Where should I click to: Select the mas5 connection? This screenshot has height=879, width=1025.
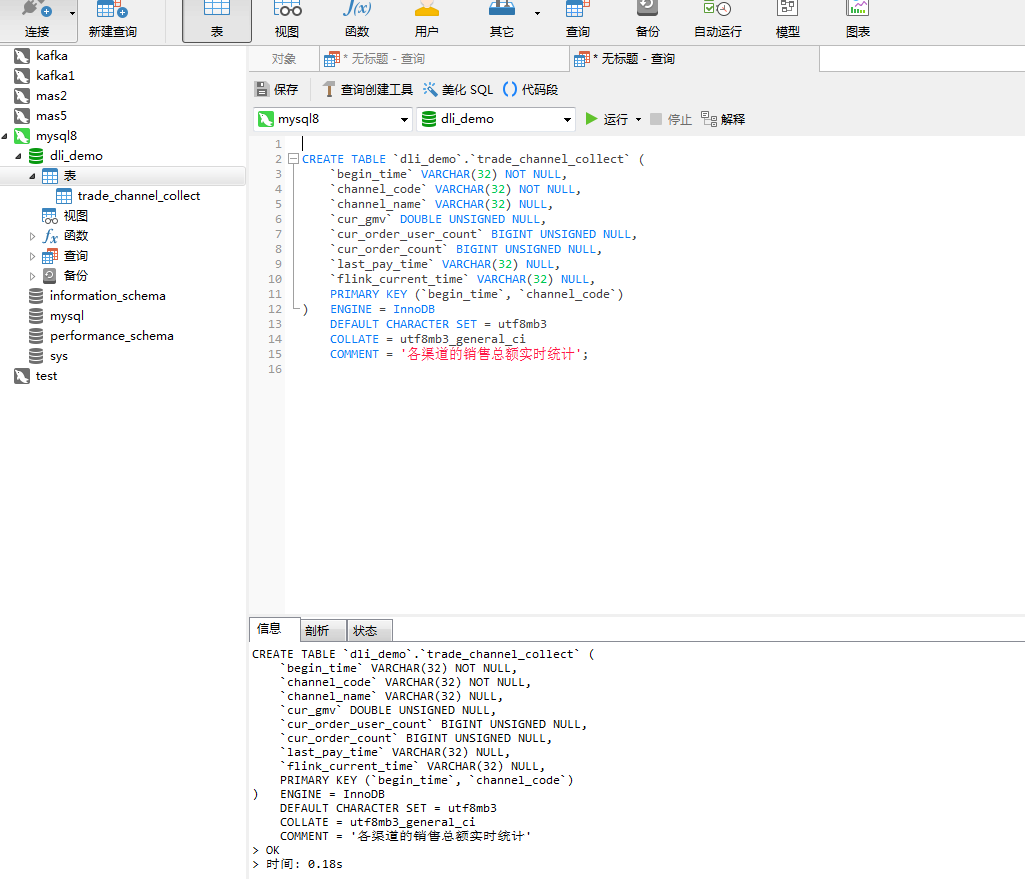pyautogui.click(x=51, y=116)
